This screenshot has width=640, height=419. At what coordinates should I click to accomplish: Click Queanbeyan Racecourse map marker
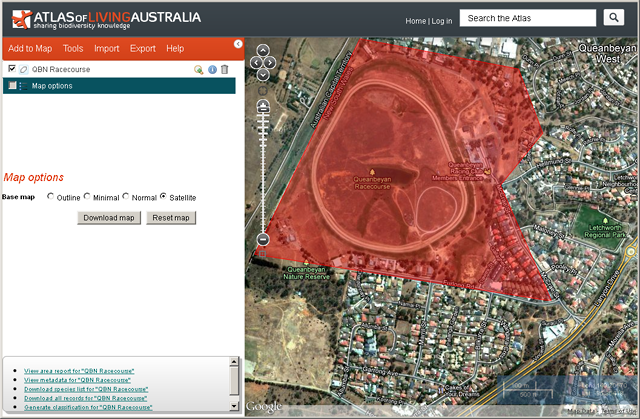(x=372, y=172)
